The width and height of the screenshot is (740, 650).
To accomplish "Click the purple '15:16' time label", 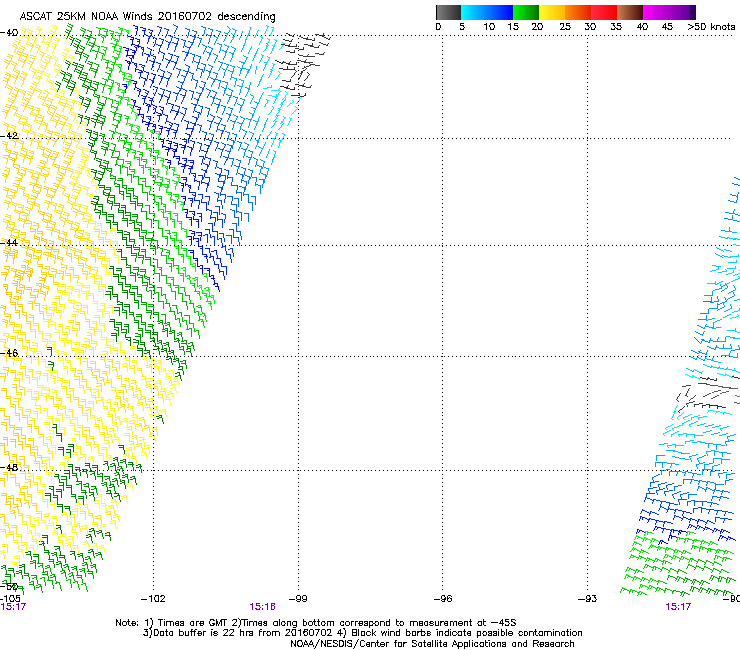I will point(262,607).
